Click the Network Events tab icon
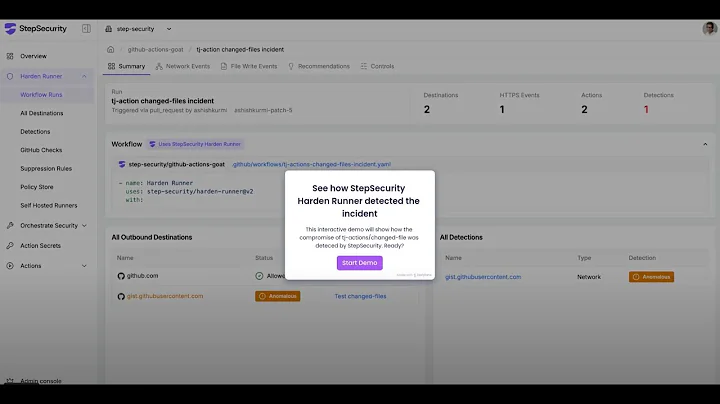 (x=159, y=66)
